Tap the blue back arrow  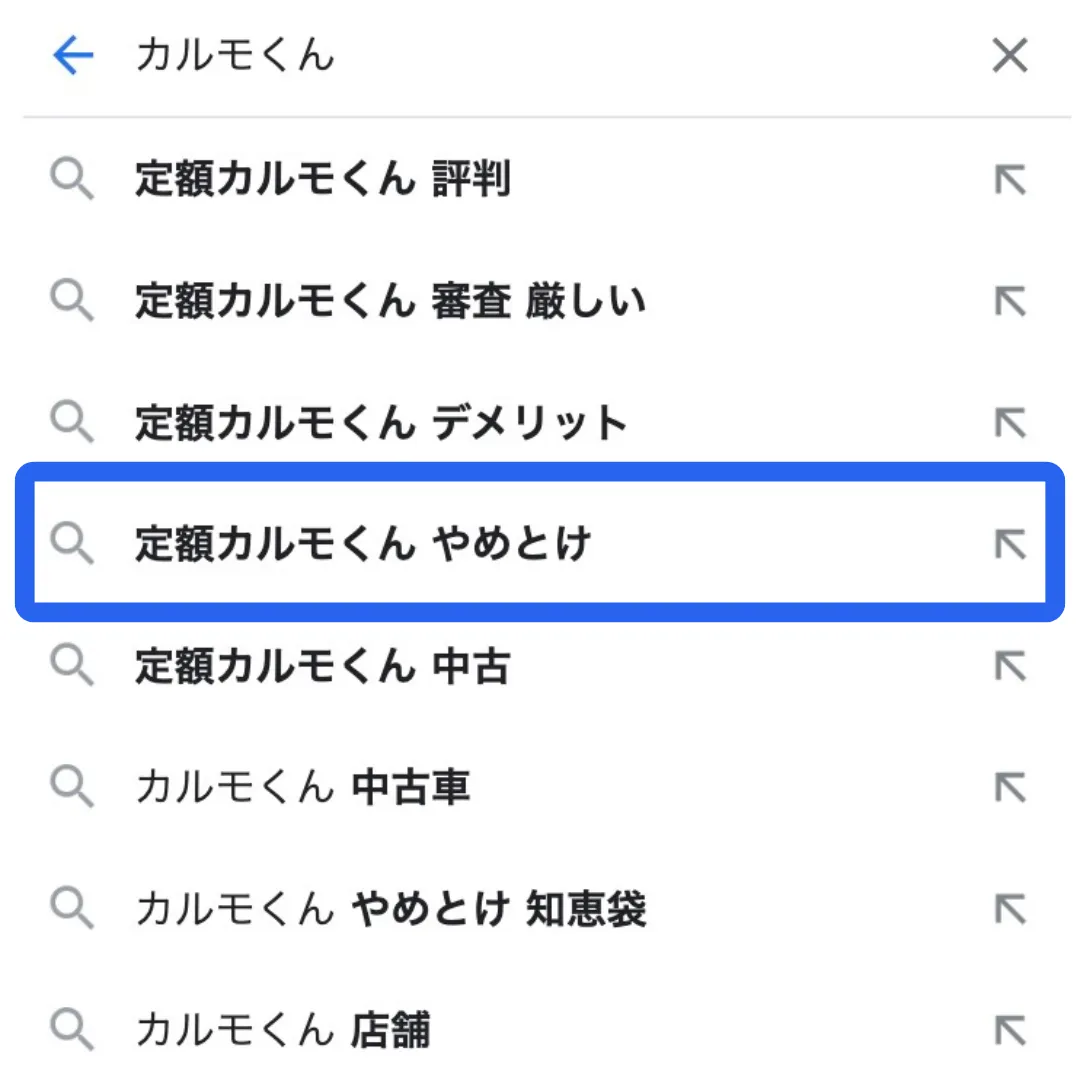pos(73,55)
